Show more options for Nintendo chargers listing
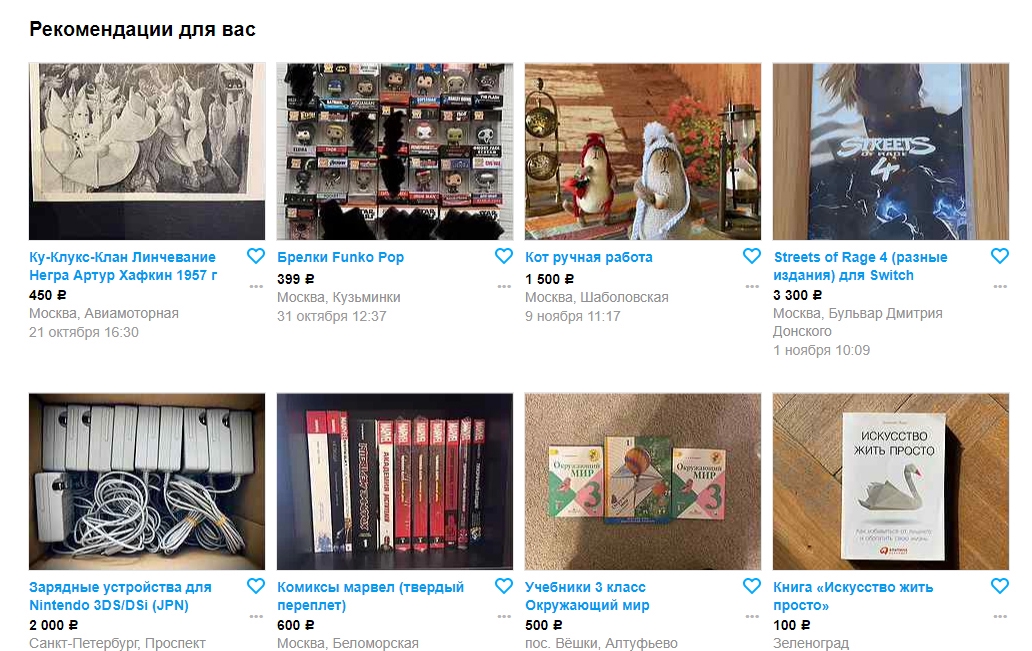 point(256,617)
